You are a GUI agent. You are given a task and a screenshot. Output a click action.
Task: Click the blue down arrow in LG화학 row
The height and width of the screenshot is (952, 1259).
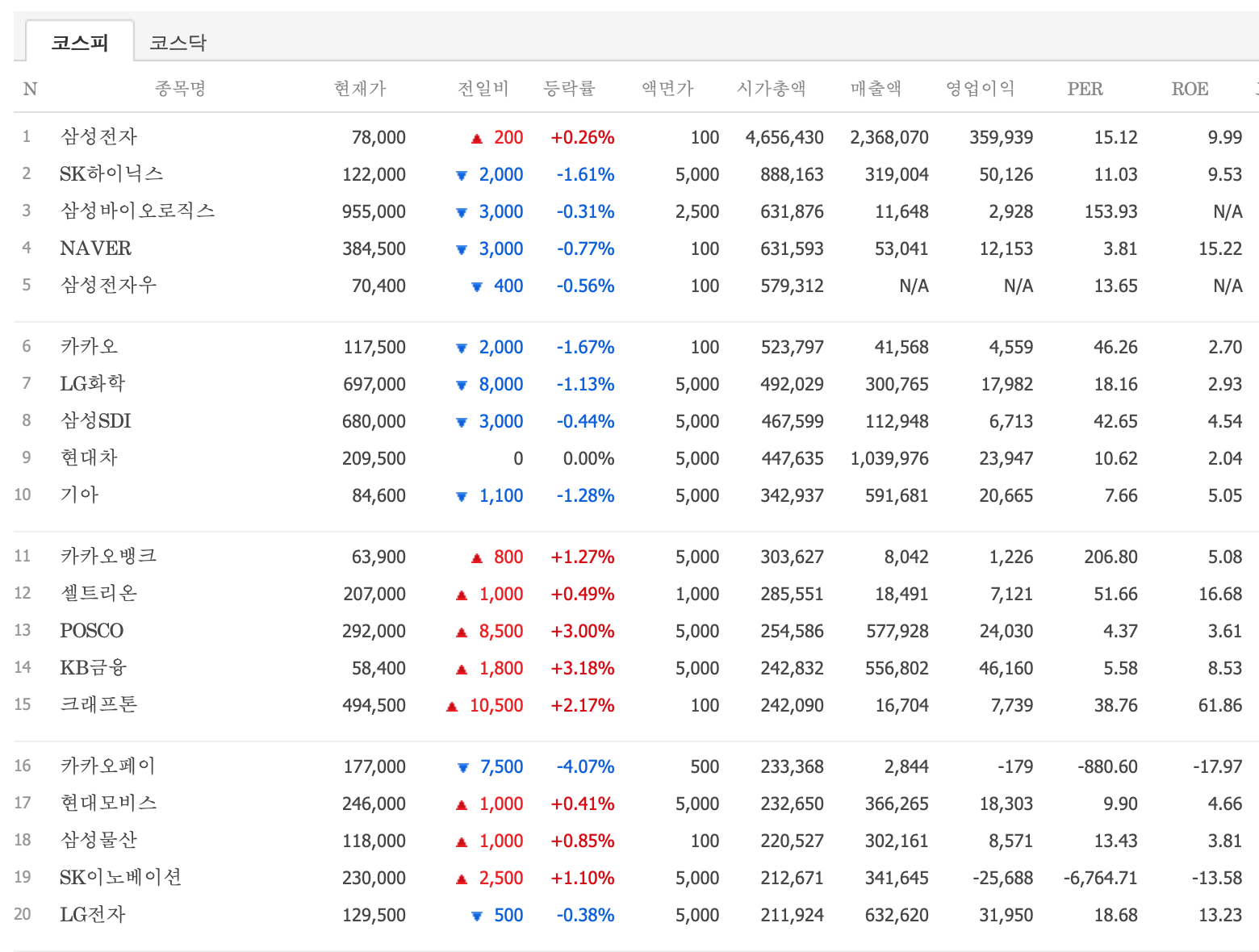pyautogui.click(x=462, y=385)
